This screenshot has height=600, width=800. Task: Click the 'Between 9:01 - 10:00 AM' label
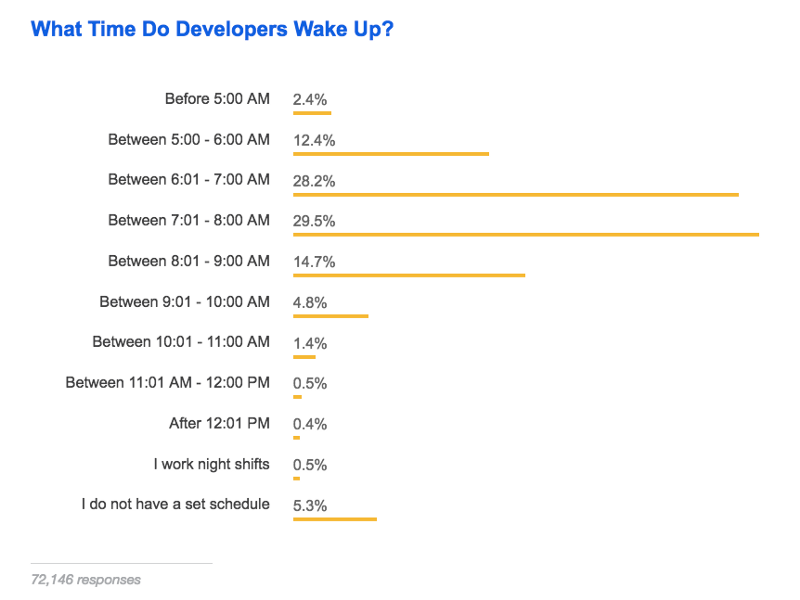[185, 302]
